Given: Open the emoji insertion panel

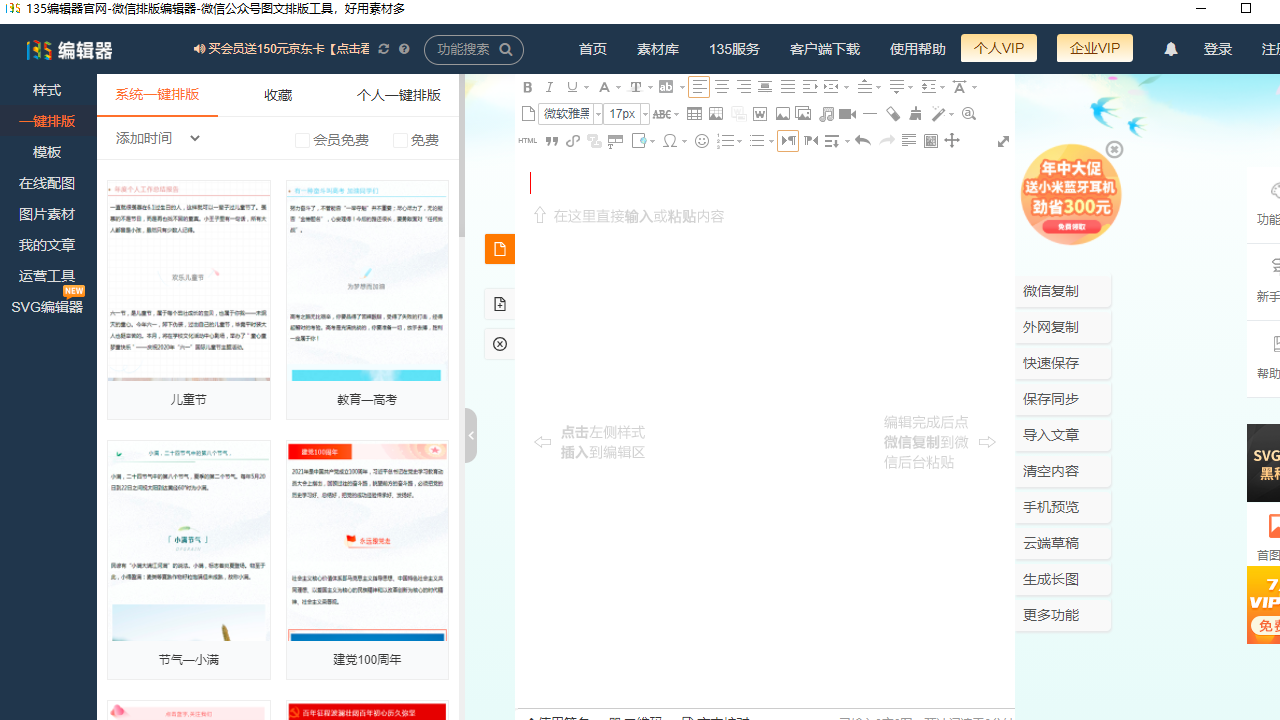Looking at the screenshot, I should [701, 140].
